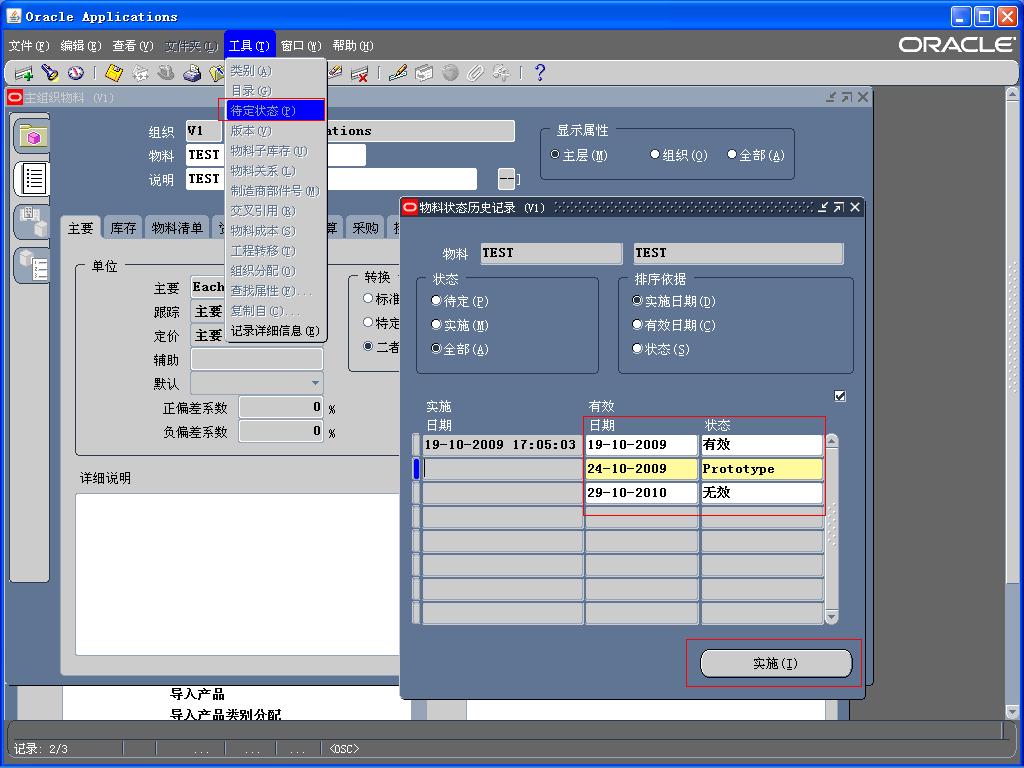Select the greyed numbered-list cube sidebar icon

[33, 265]
